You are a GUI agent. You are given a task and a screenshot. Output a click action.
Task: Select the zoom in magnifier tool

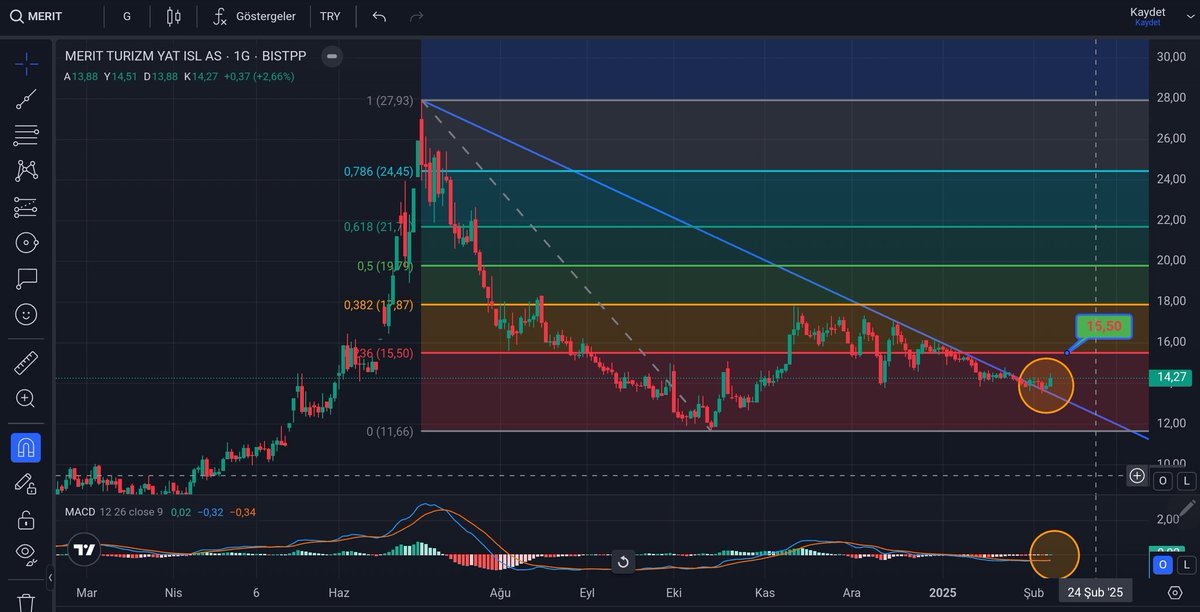coord(26,398)
